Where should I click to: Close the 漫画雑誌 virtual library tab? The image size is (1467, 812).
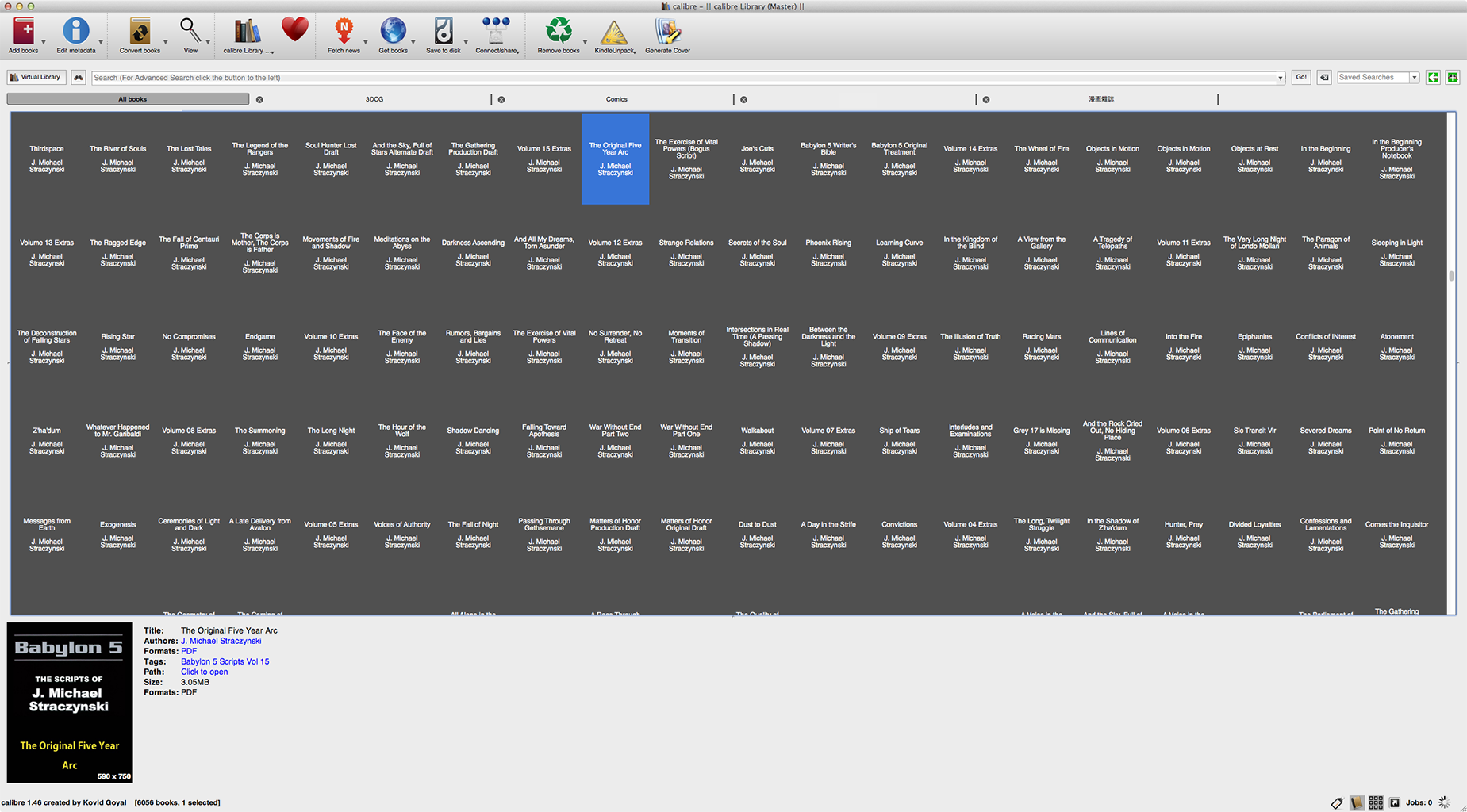(986, 99)
